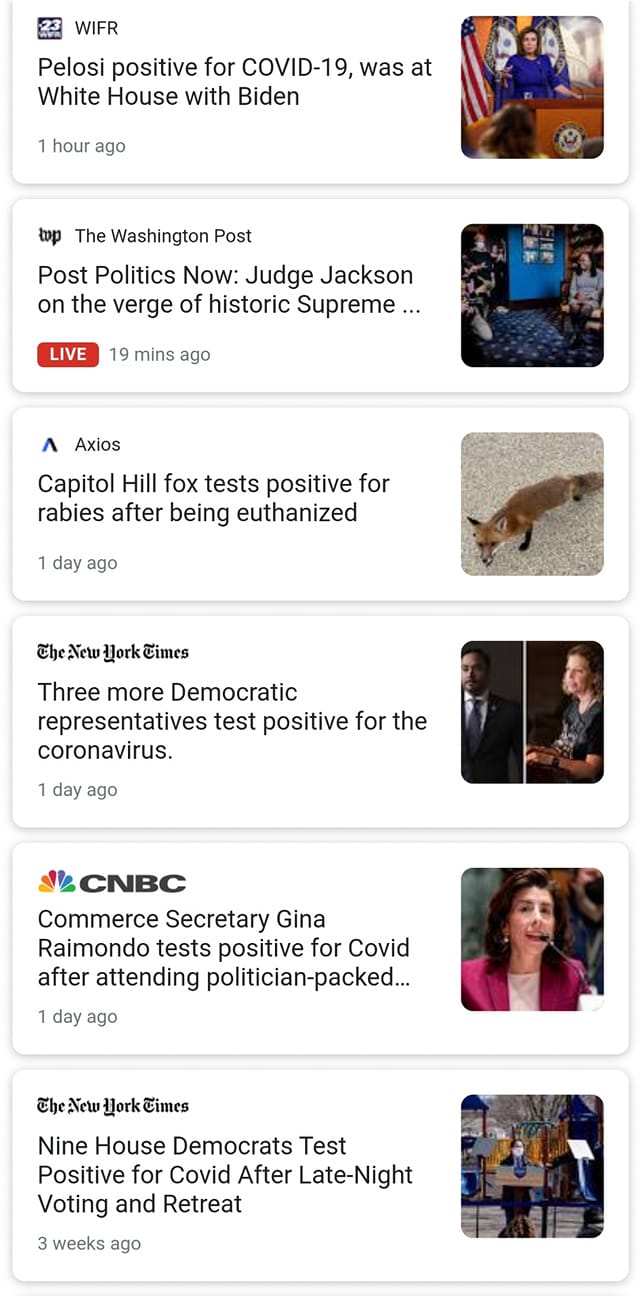
Task: Click New York Times logo on Nine House Democrats story
Action: tap(113, 1105)
